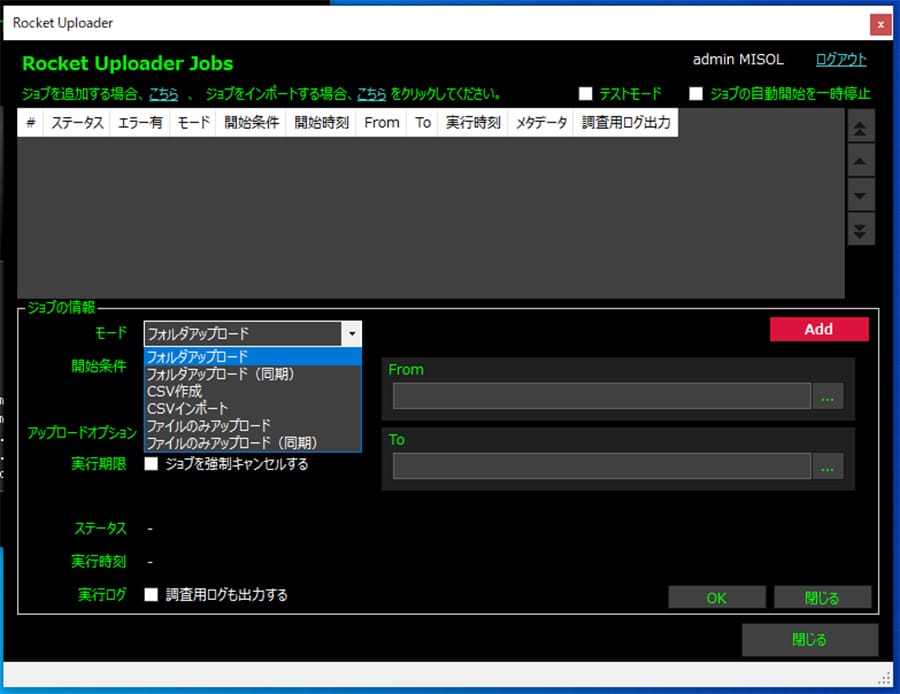Click the move-down single arrow button
Viewport: 900px width, 694px height.
tap(860, 195)
